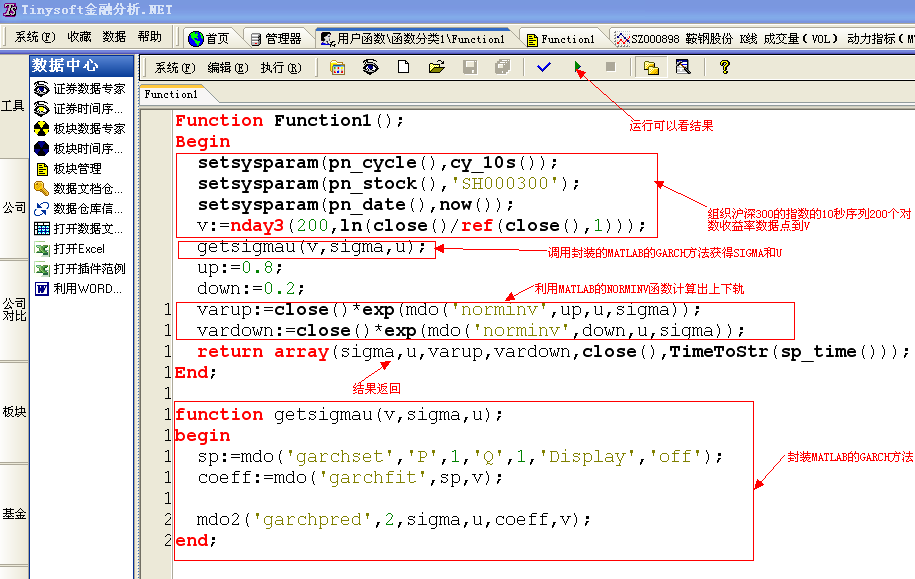
Task: Click the green Run (执行) play icon
Action: coord(577,67)
